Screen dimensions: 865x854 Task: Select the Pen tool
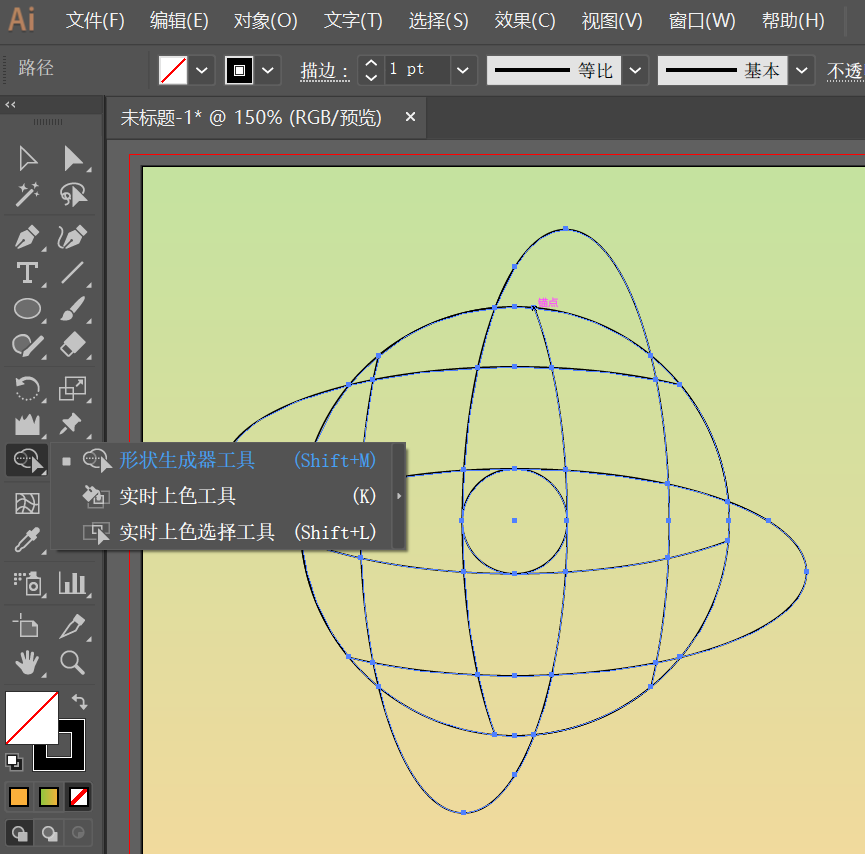(26, 238)
